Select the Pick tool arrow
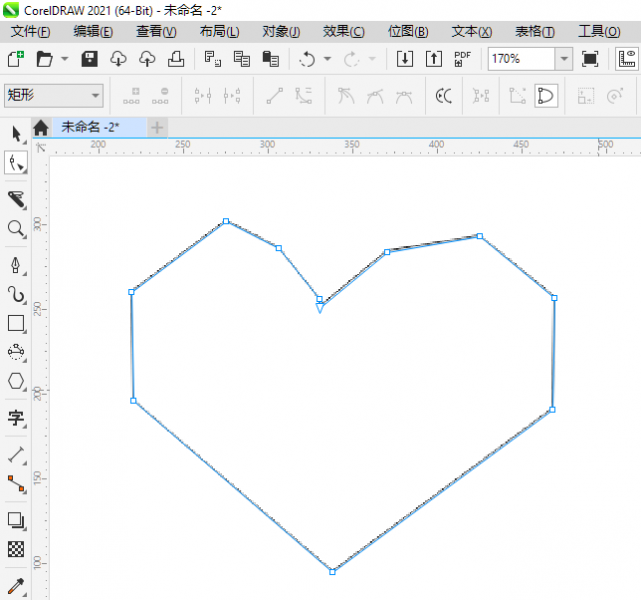The image size is (641, 600). [16, 133]
